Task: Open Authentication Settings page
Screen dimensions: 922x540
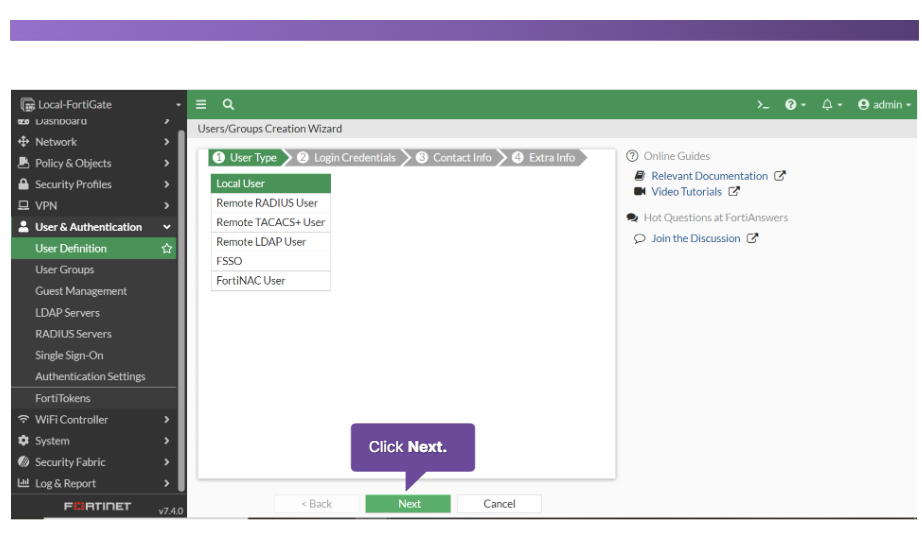Action: coord(93,376)
